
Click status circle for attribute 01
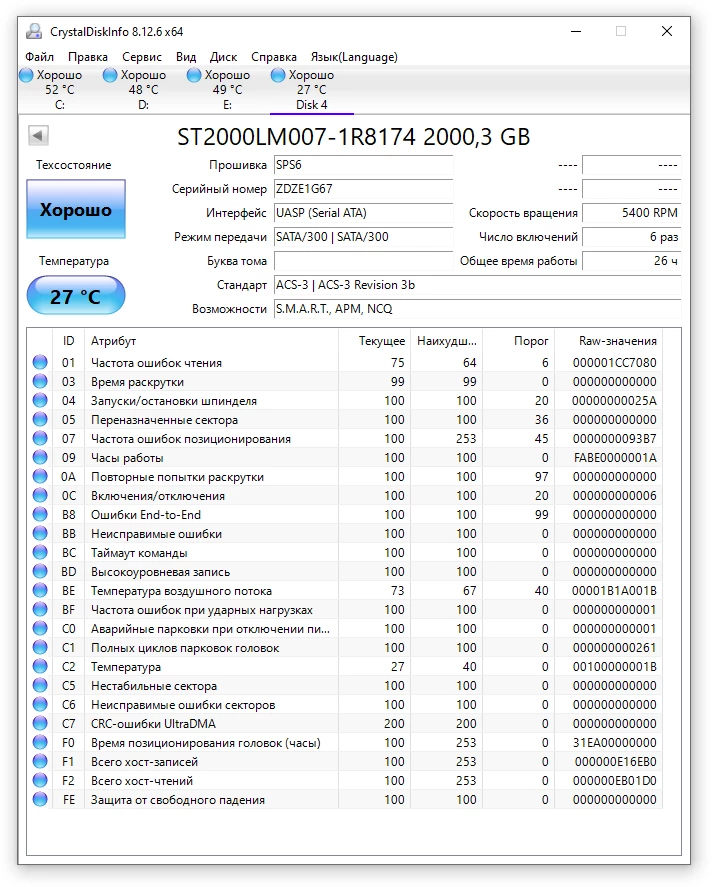[40, 362]
